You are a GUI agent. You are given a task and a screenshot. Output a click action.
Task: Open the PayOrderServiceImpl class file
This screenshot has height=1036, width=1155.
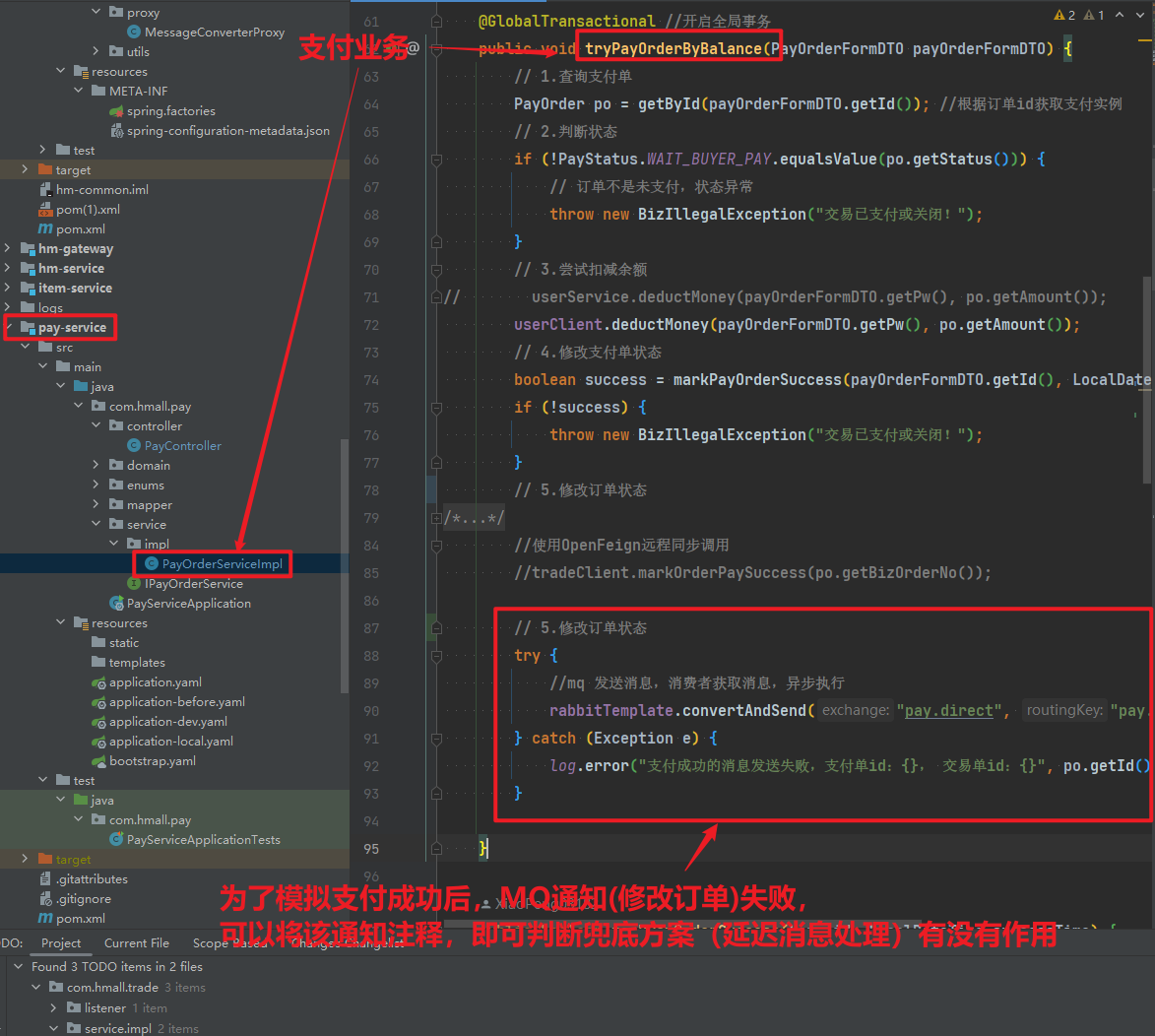(222, 564)
